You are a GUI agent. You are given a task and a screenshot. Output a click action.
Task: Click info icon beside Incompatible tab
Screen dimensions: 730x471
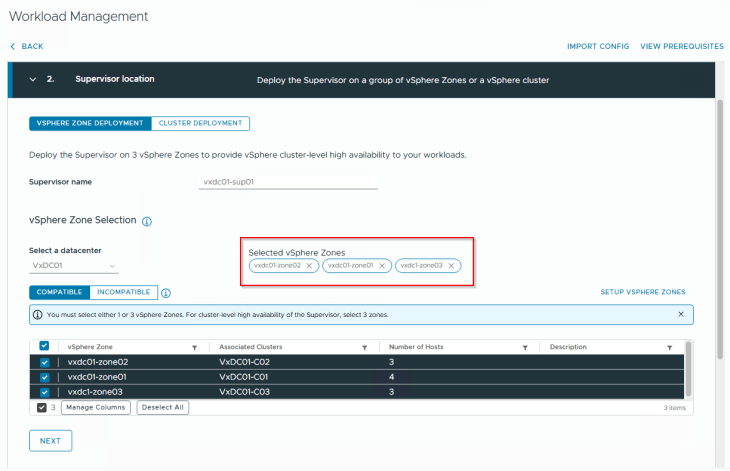coord(166,293)
